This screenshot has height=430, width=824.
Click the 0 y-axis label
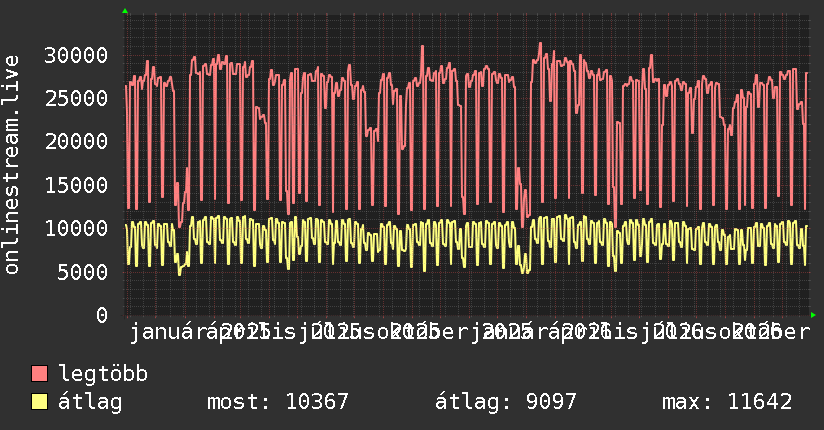[x=102, y=315]
